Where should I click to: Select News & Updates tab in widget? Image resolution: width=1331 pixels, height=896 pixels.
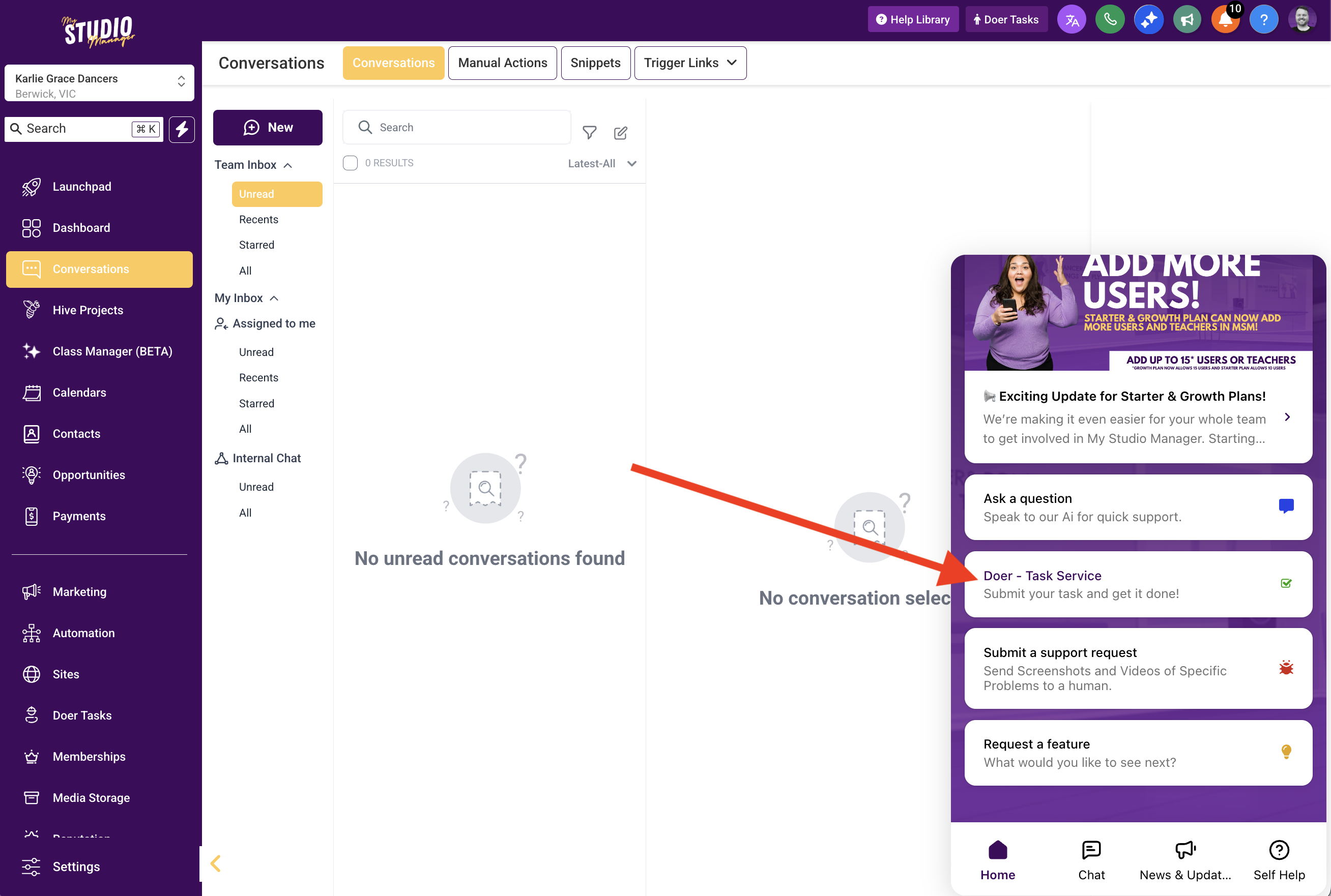click(x=1184, y=860)
